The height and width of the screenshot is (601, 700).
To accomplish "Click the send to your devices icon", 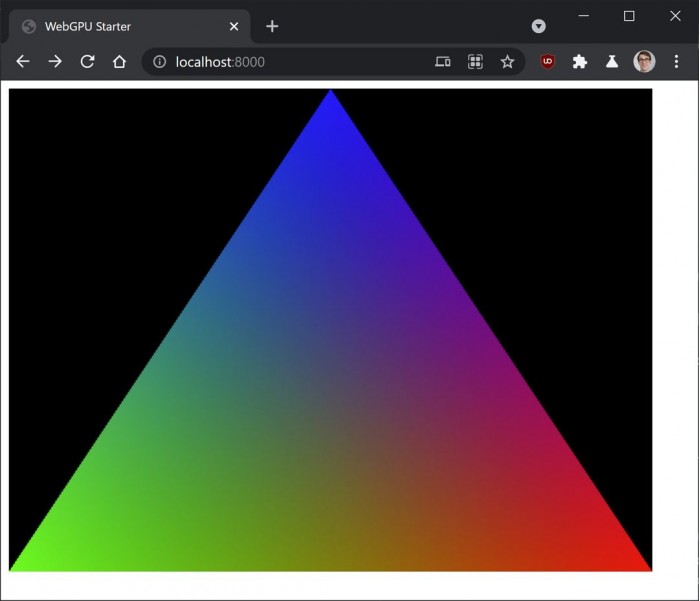I will point(443,62).
